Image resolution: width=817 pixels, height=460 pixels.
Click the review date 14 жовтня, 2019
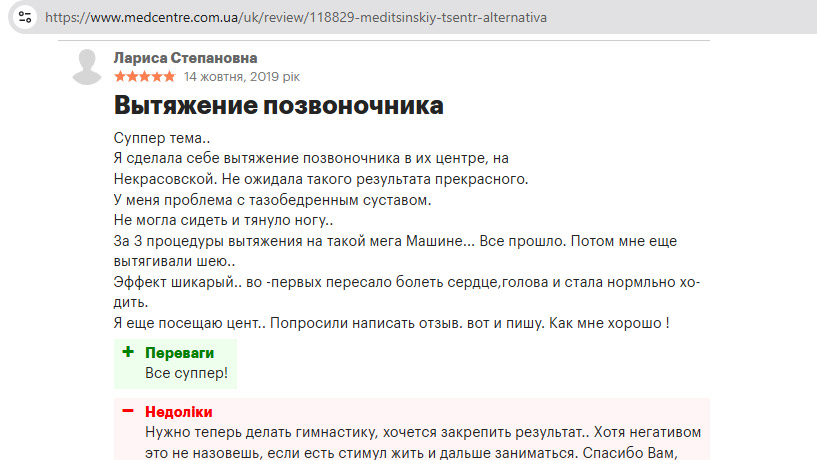(241, 76)
